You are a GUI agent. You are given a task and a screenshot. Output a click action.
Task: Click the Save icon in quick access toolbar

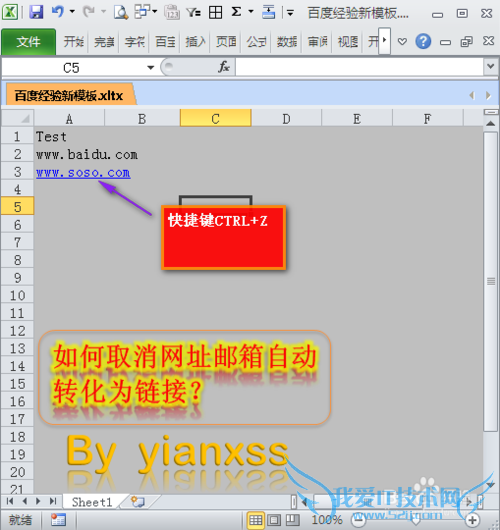click(36, 13)
